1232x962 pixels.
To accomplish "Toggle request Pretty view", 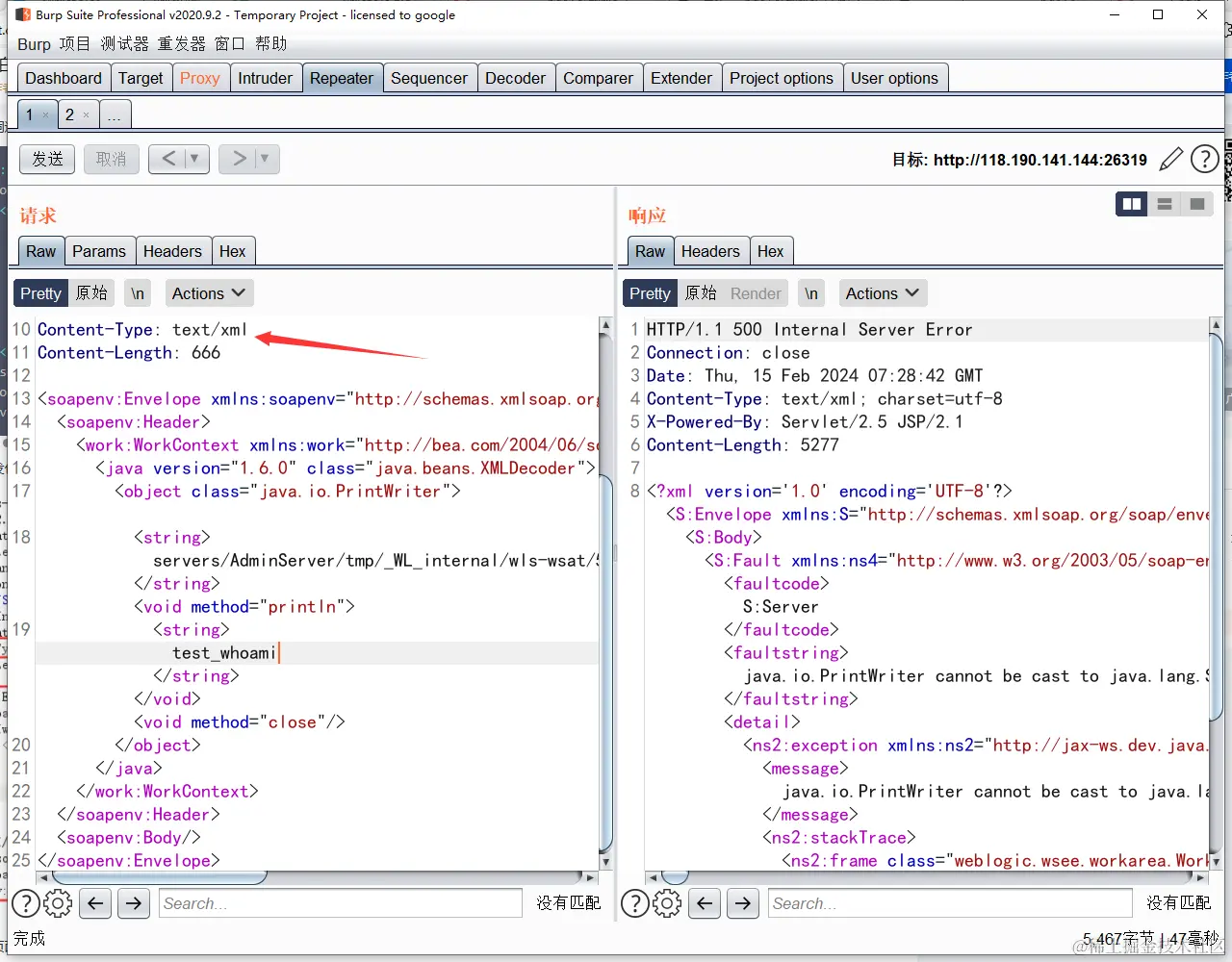I will point(40,293).
